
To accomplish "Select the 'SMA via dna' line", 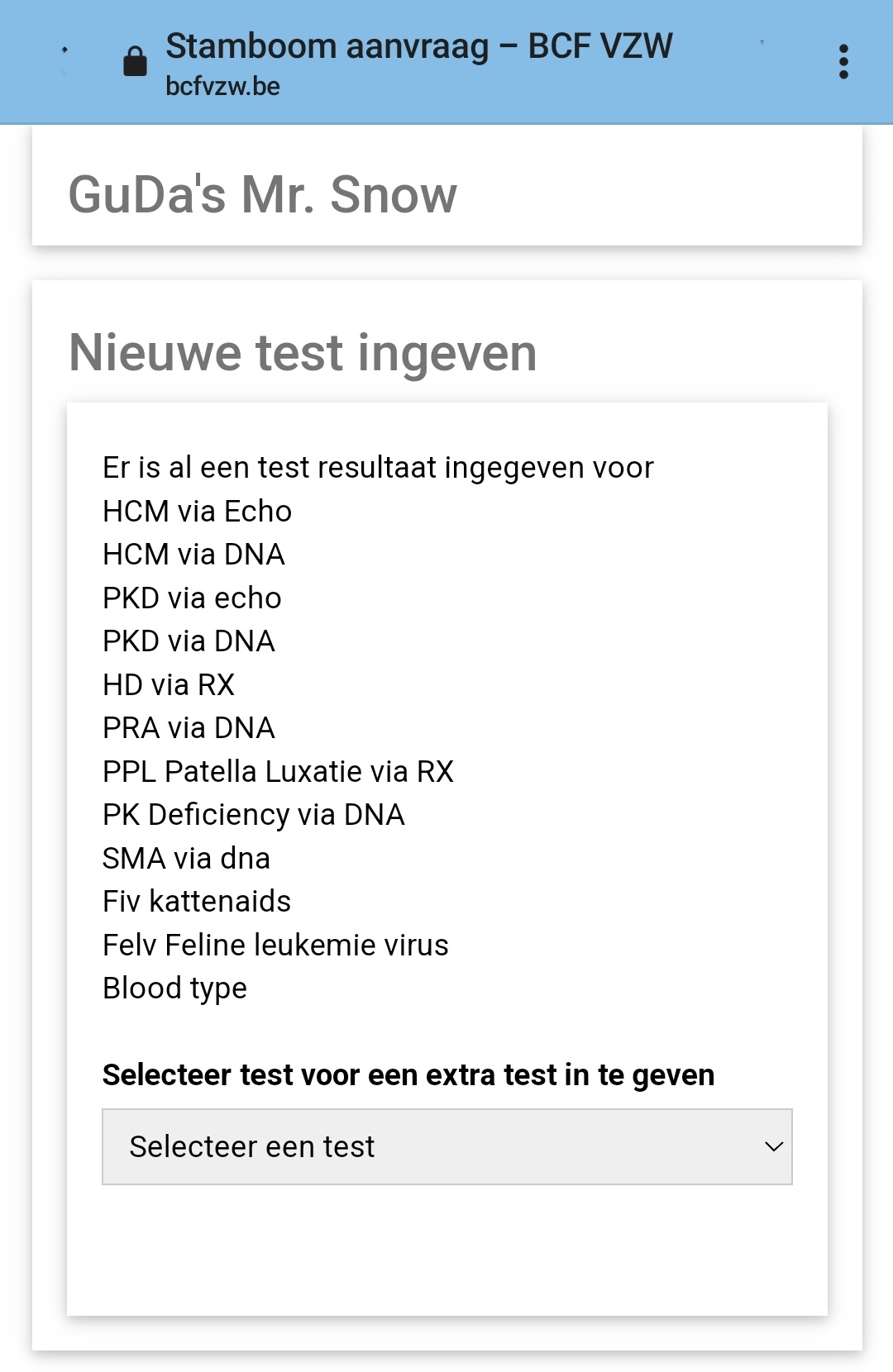I will click(x=186, y=859).
